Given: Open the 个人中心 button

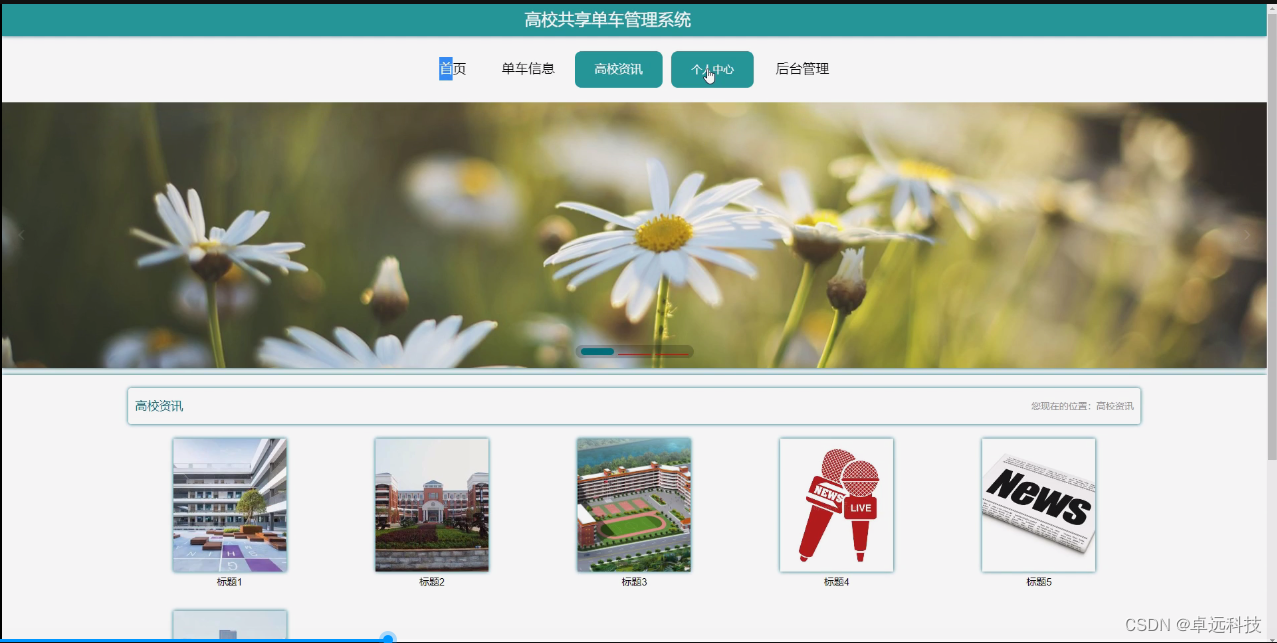Looking at the screenshot, I should click(x=711, y=69).
